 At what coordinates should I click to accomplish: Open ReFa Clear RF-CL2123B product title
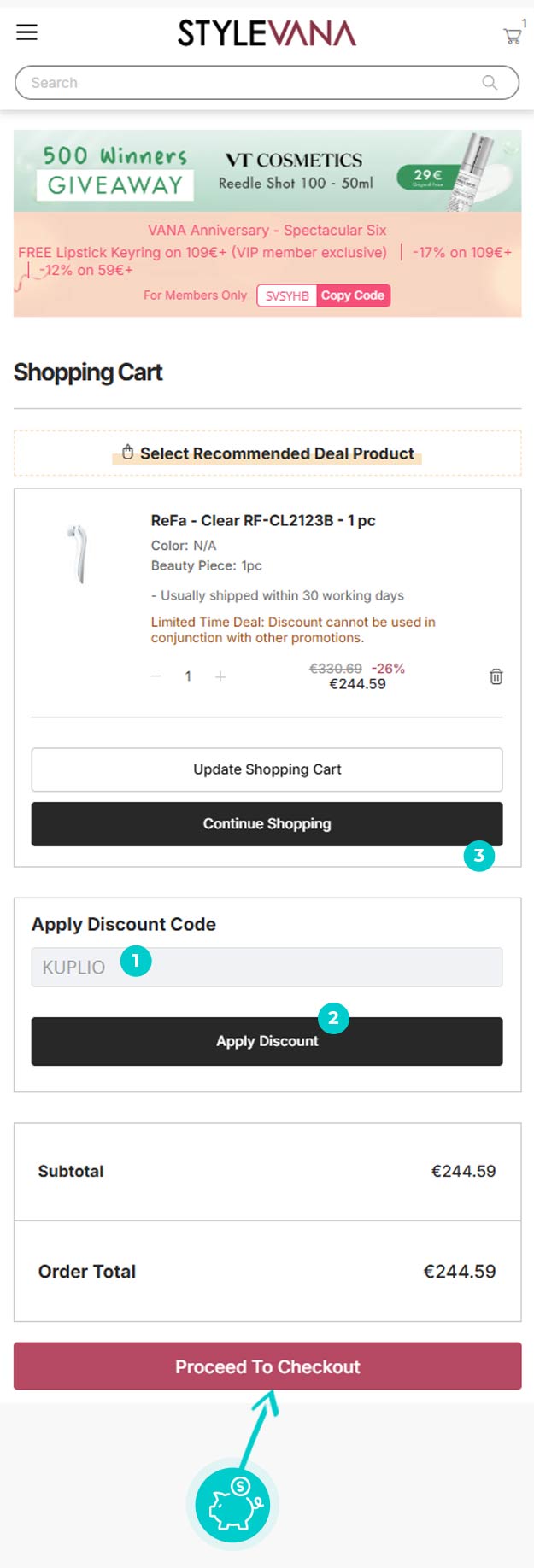point(263,520)
